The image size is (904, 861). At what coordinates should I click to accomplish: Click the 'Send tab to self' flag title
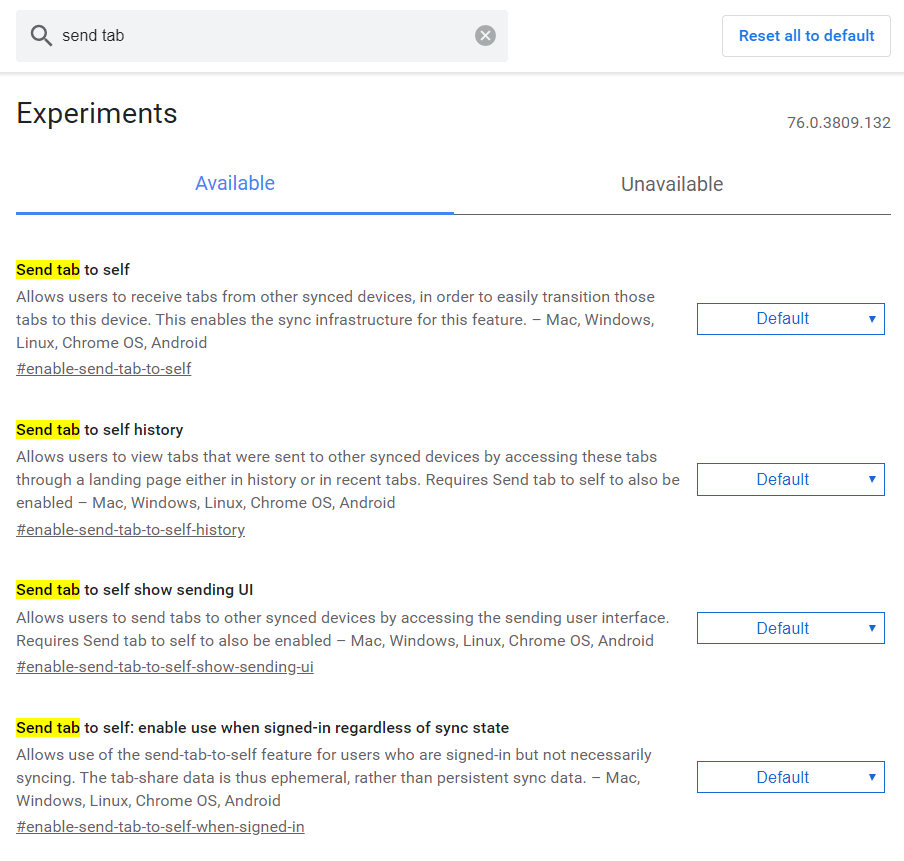click(73, 270)
